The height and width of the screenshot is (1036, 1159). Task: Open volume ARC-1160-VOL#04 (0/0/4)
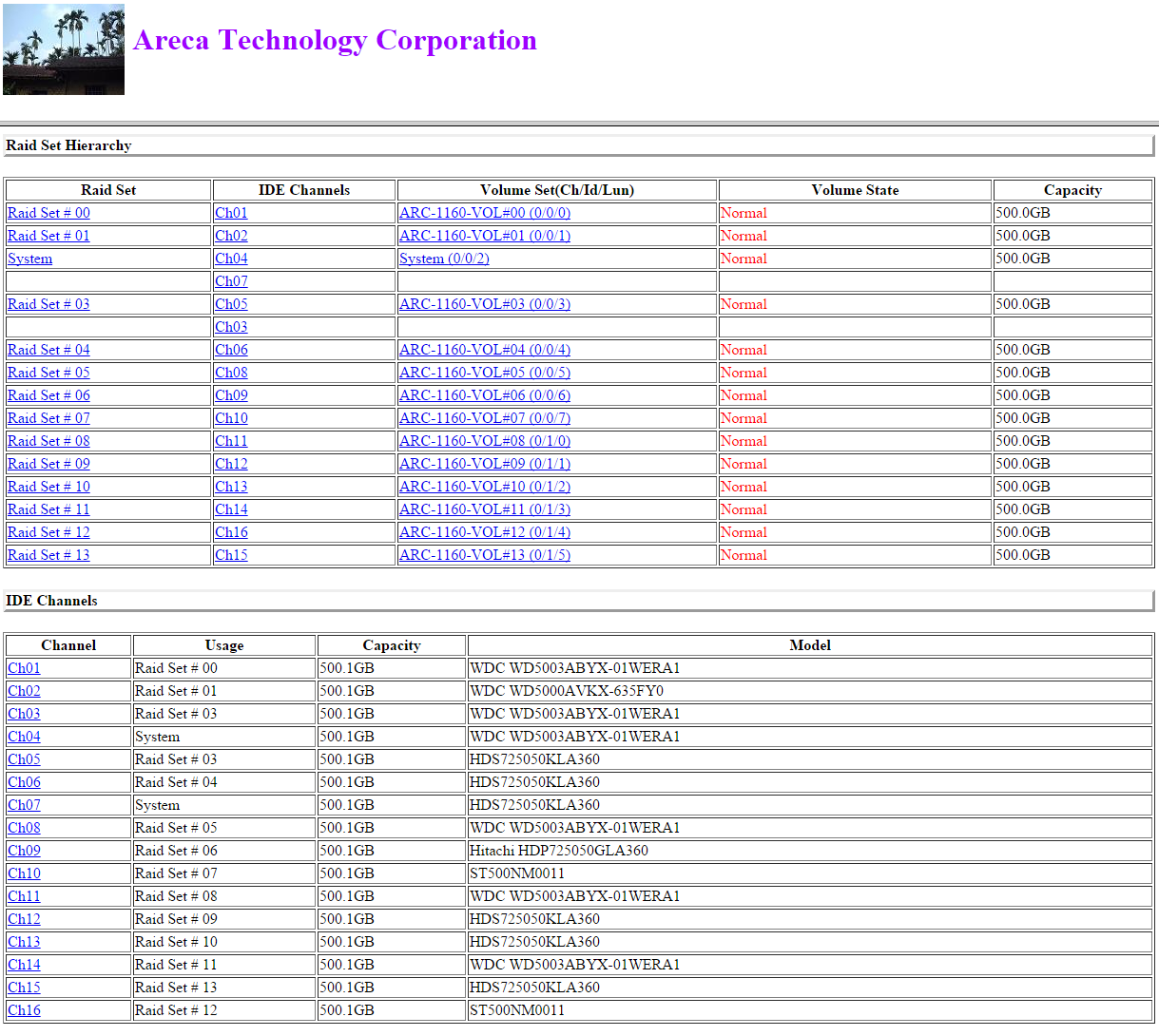click(485, 350)
